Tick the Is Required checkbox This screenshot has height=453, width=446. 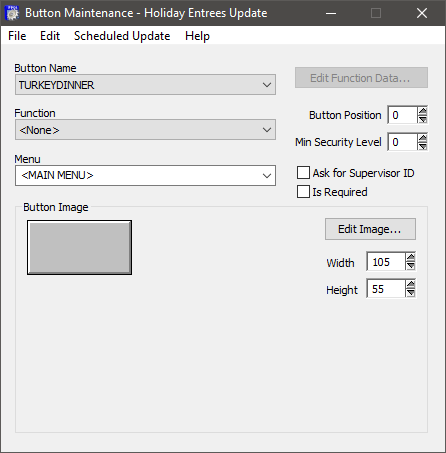tap(303, 192)
